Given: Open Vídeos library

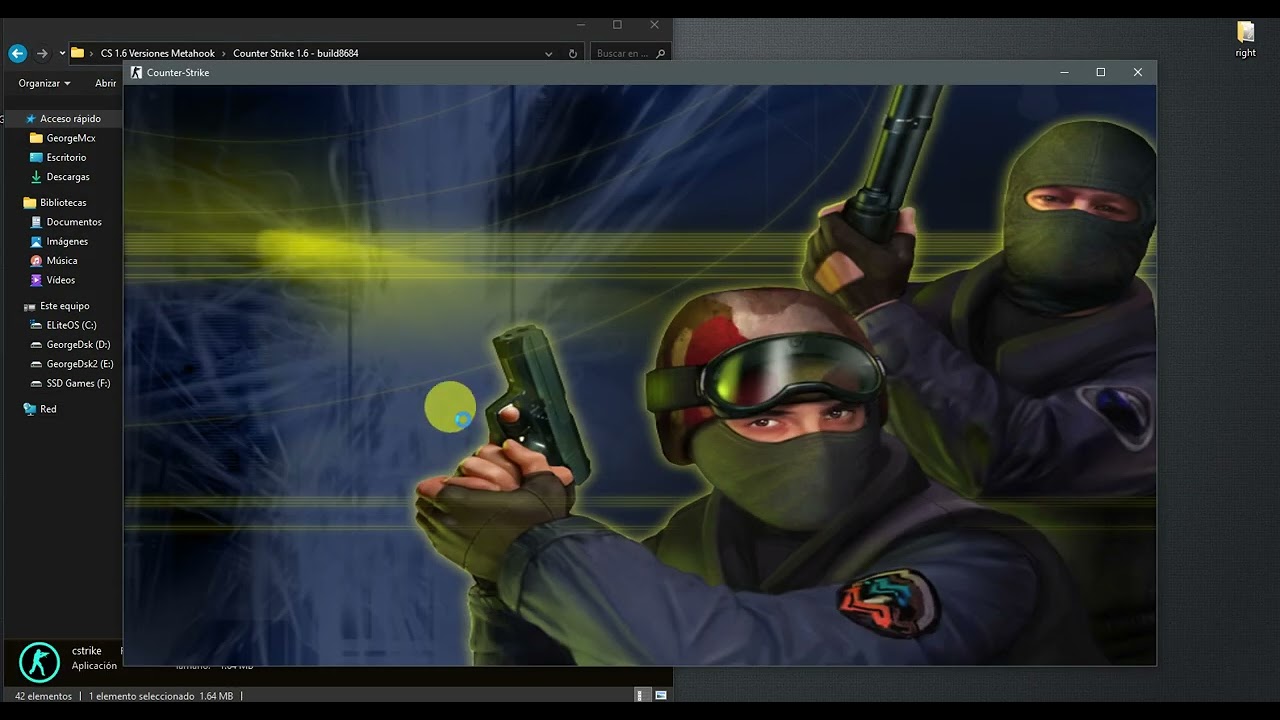Looking at the screenshot, I should pos(61,281).
